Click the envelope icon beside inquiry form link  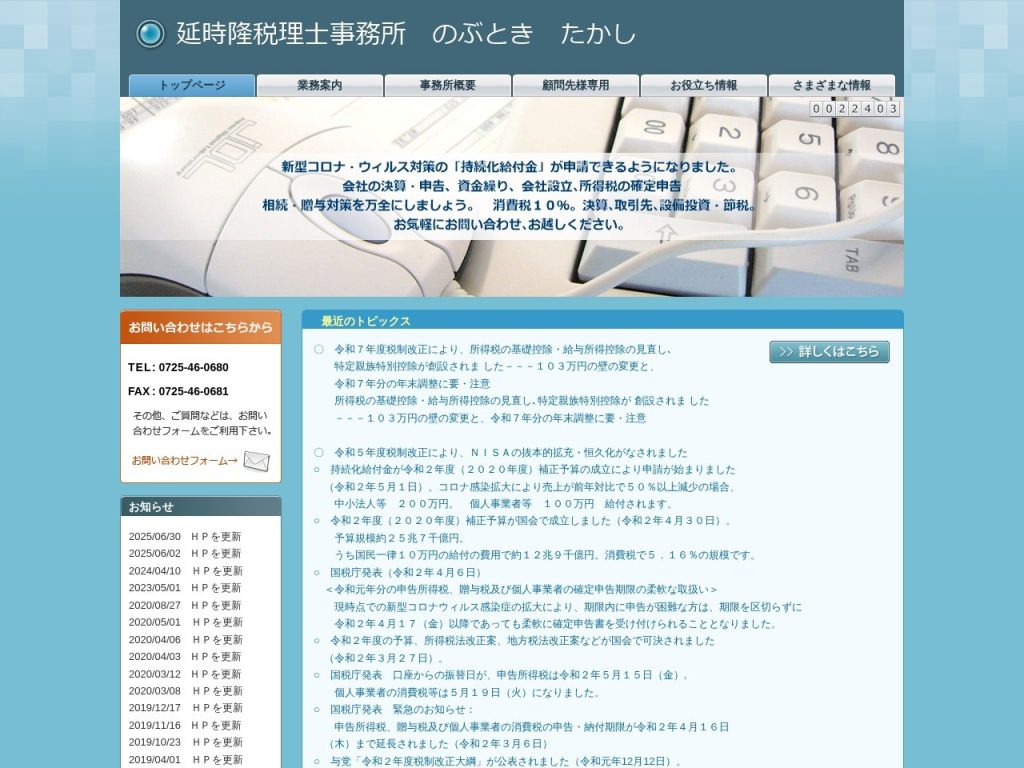coord(256,461)
